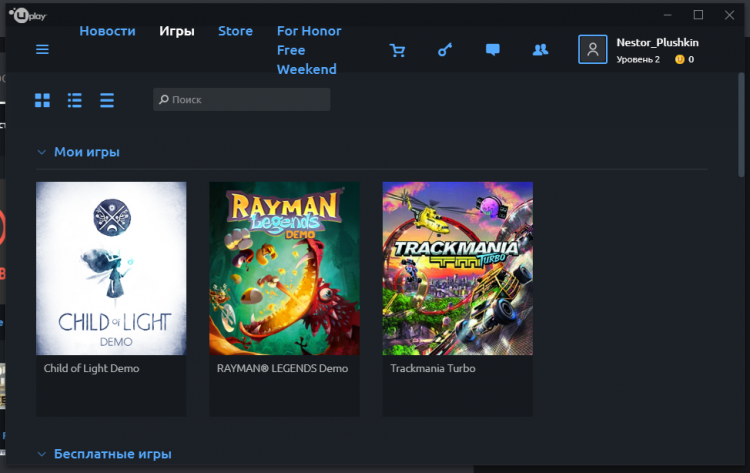Click the Бесплатные игры heading
The width and height of the screenshot is (750, 473).
112,454
